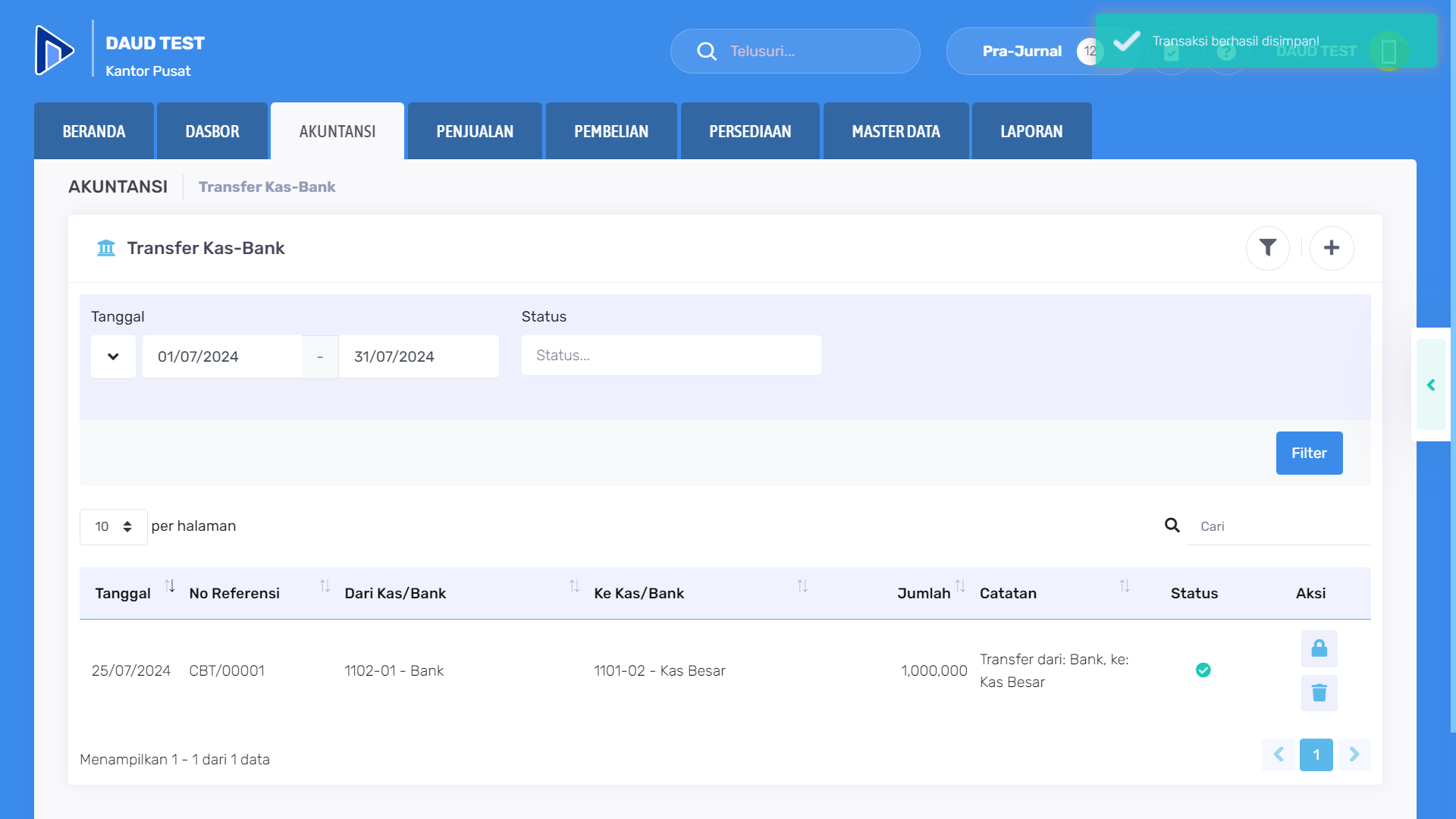Sort by No Referensi column arrows

pos(325,586)
